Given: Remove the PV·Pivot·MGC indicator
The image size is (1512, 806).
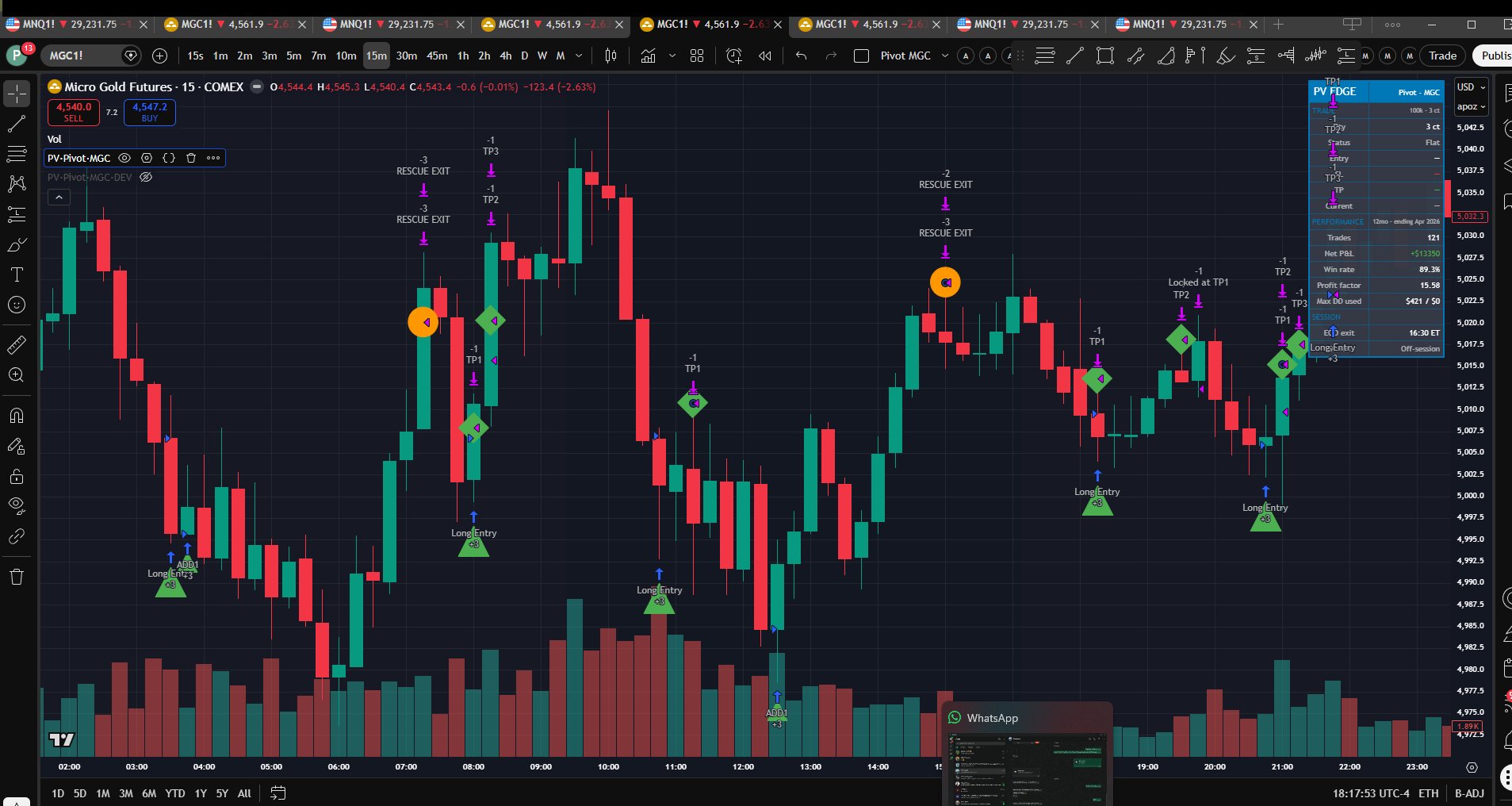Looking at the screenshot, I should [191, 158].
